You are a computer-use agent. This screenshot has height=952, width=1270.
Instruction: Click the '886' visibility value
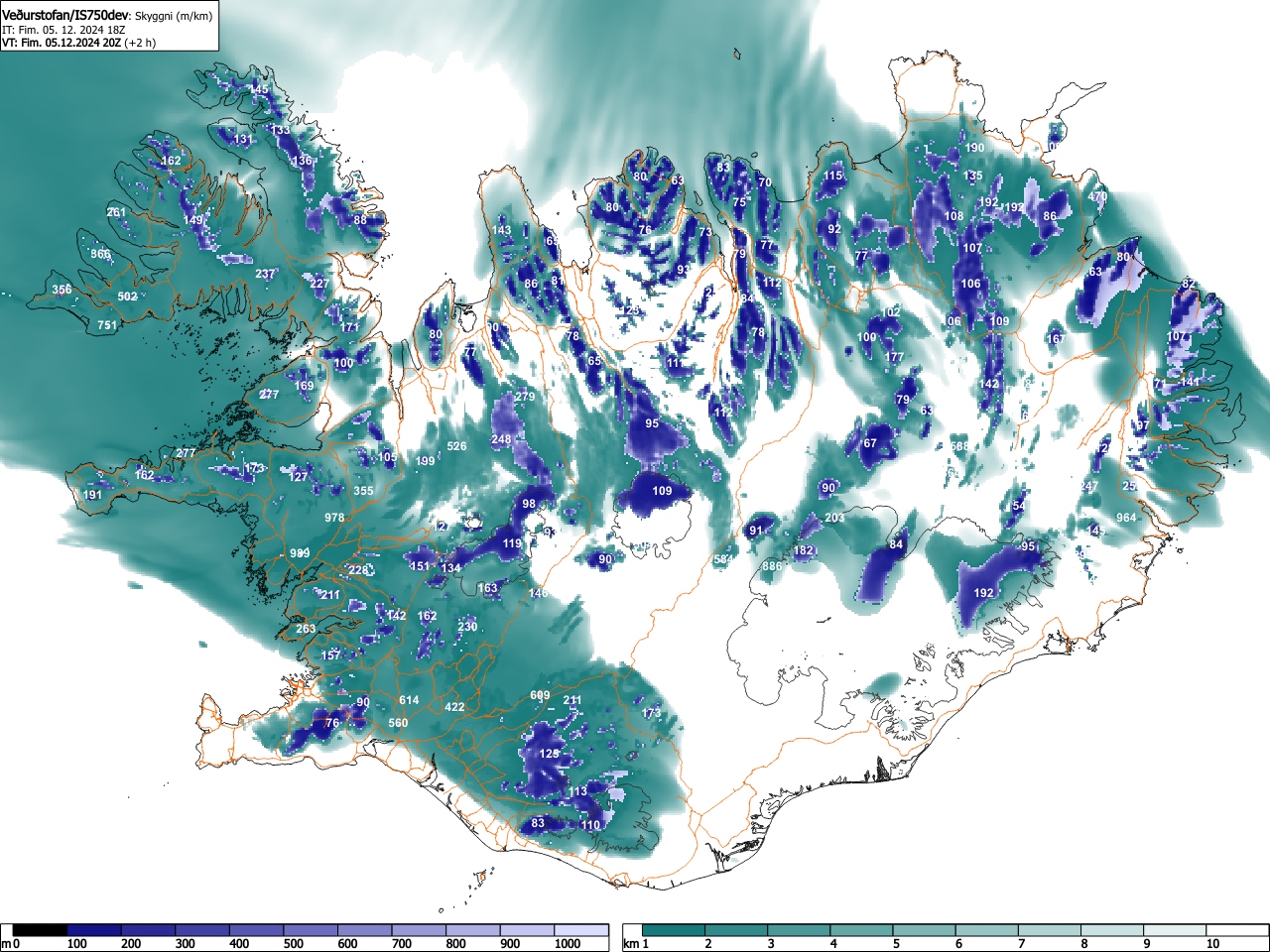[772, 566]
